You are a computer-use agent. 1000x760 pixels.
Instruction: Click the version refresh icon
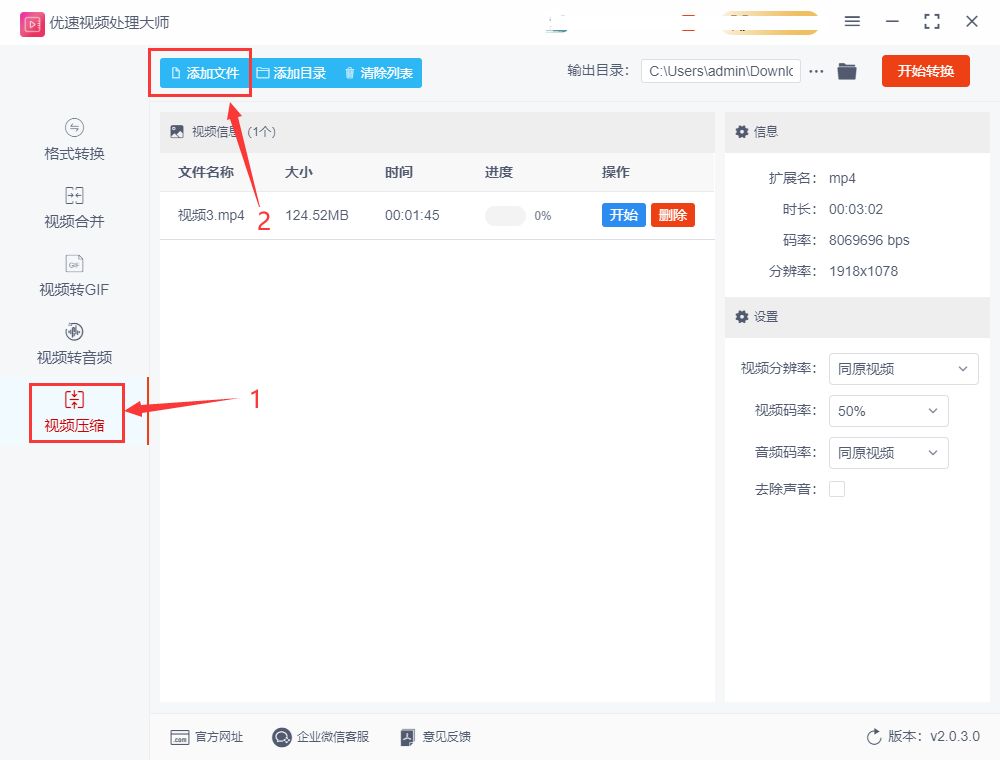(x=874, y=737)
